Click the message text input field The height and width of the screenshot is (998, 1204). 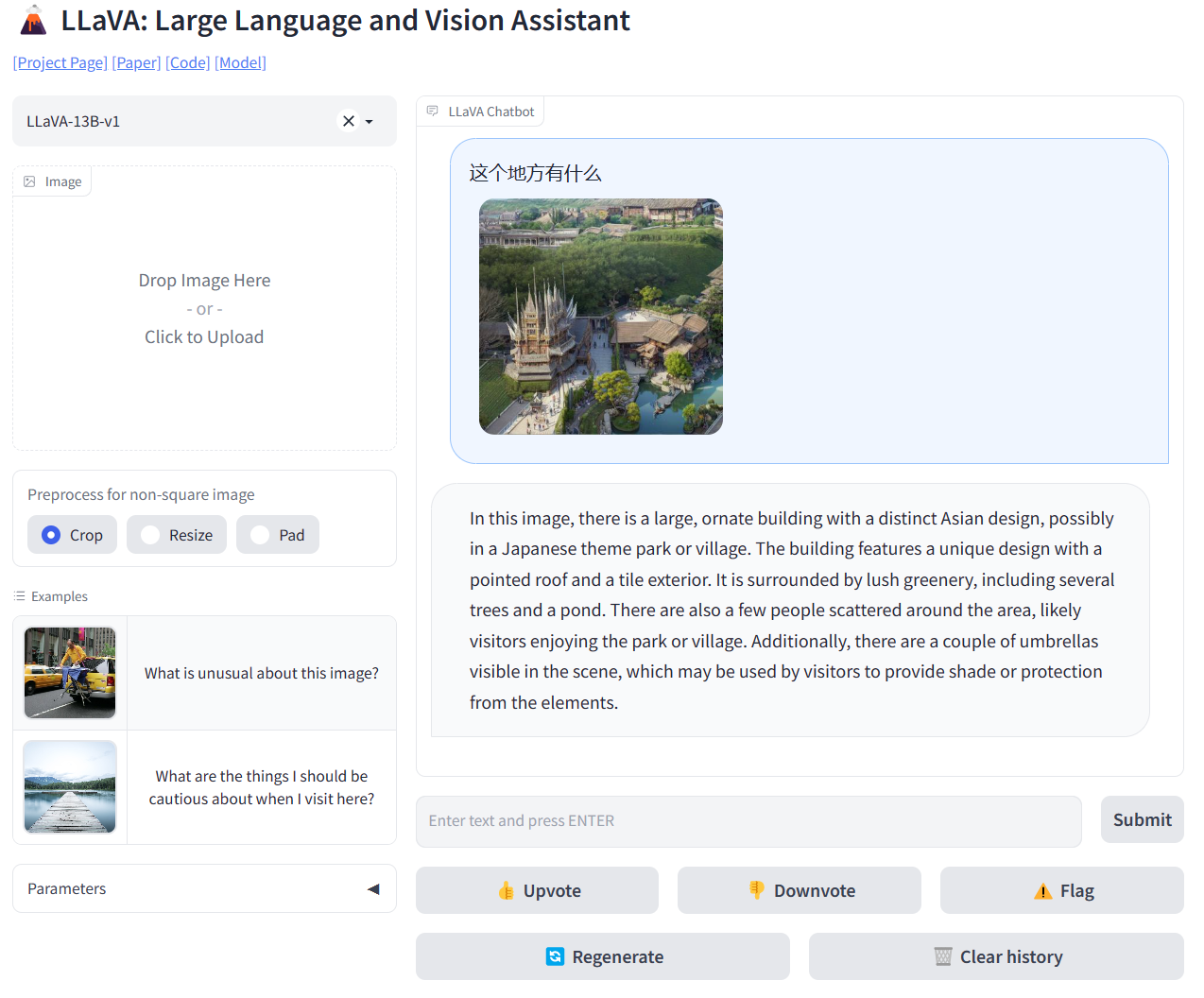point(748,820)
